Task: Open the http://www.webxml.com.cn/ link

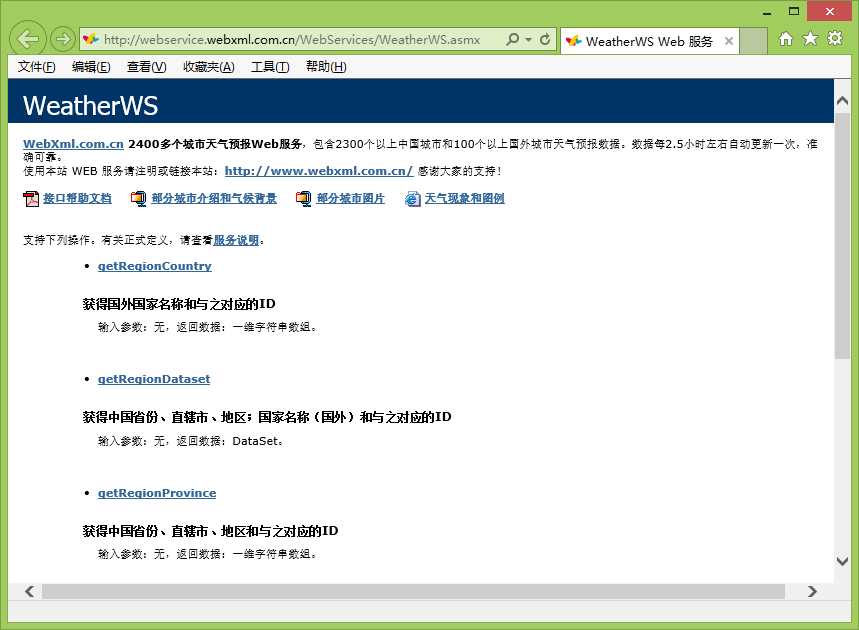Action: (319, 171)
